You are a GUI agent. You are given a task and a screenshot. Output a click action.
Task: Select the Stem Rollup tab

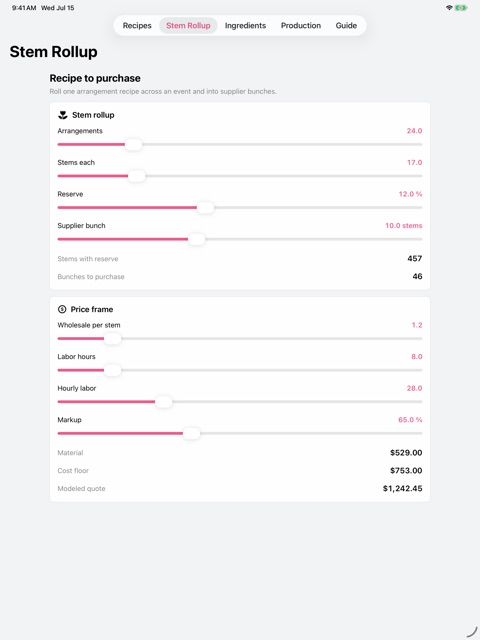click(188, 25)
